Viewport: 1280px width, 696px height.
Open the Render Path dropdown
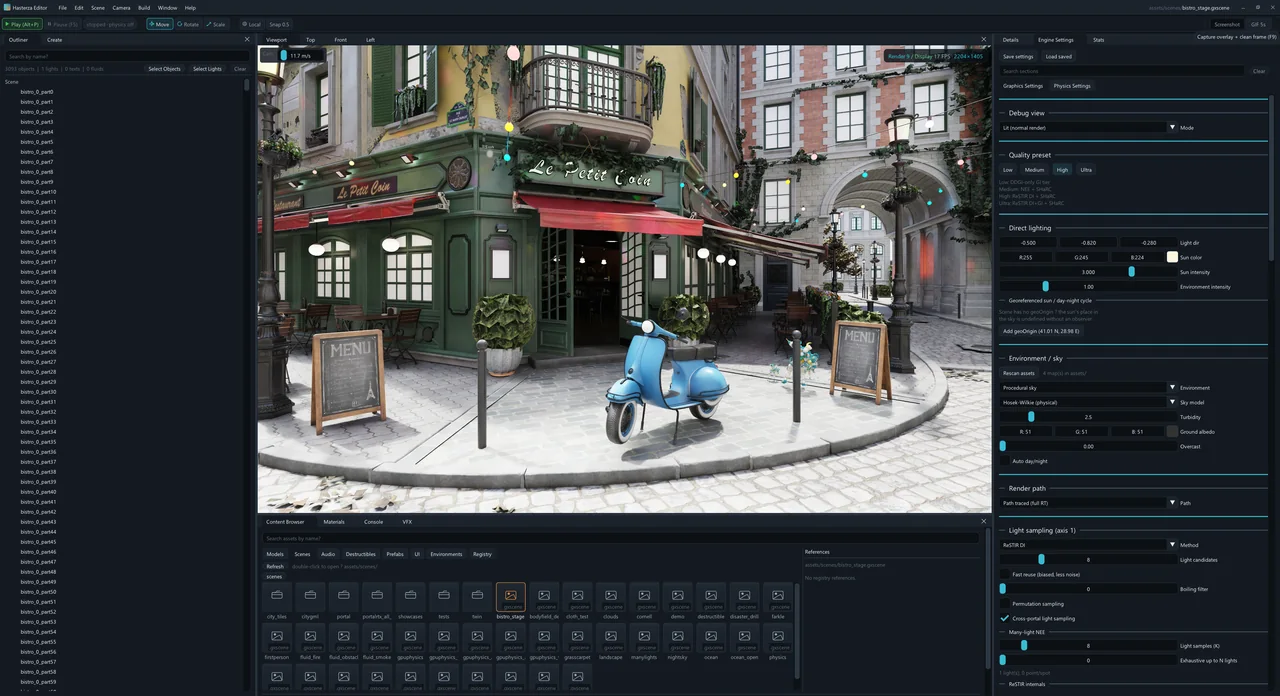[1088, 503]
